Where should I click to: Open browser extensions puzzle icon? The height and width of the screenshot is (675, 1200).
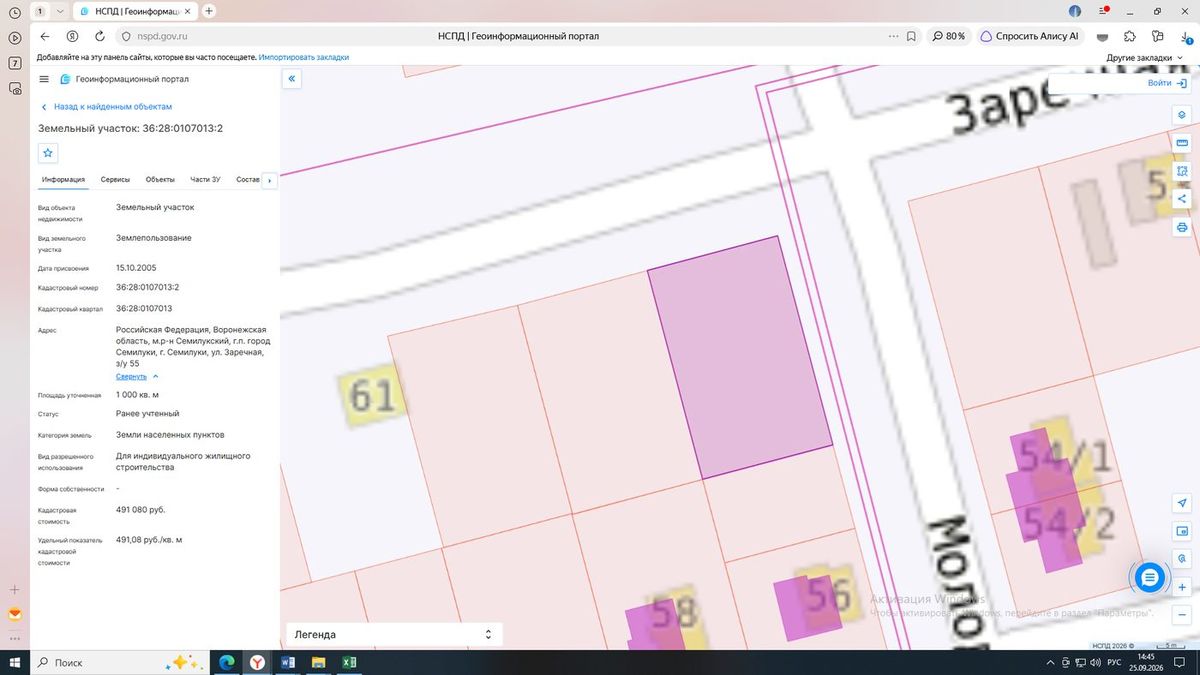[1130, 36]
